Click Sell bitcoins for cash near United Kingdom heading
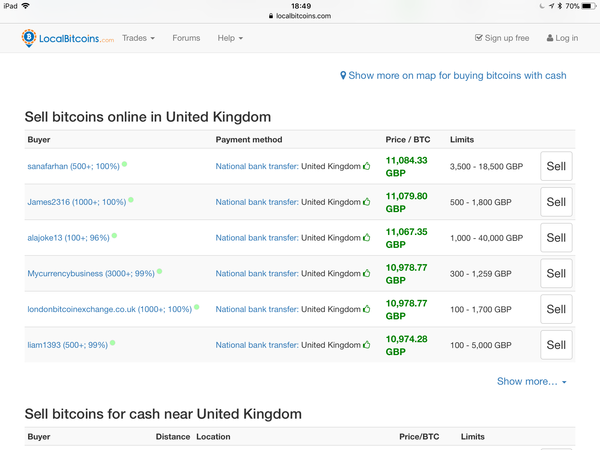 pos(163,414)
